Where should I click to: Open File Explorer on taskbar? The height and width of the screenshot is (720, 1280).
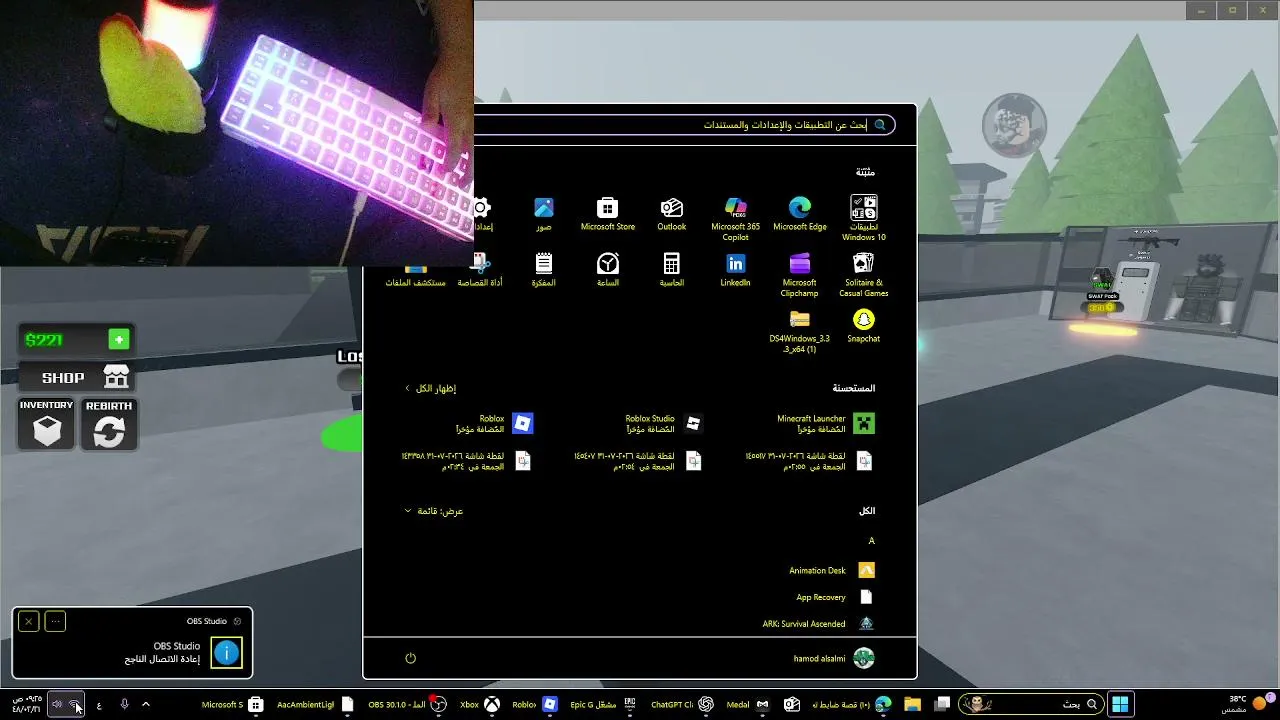[912, 704]
